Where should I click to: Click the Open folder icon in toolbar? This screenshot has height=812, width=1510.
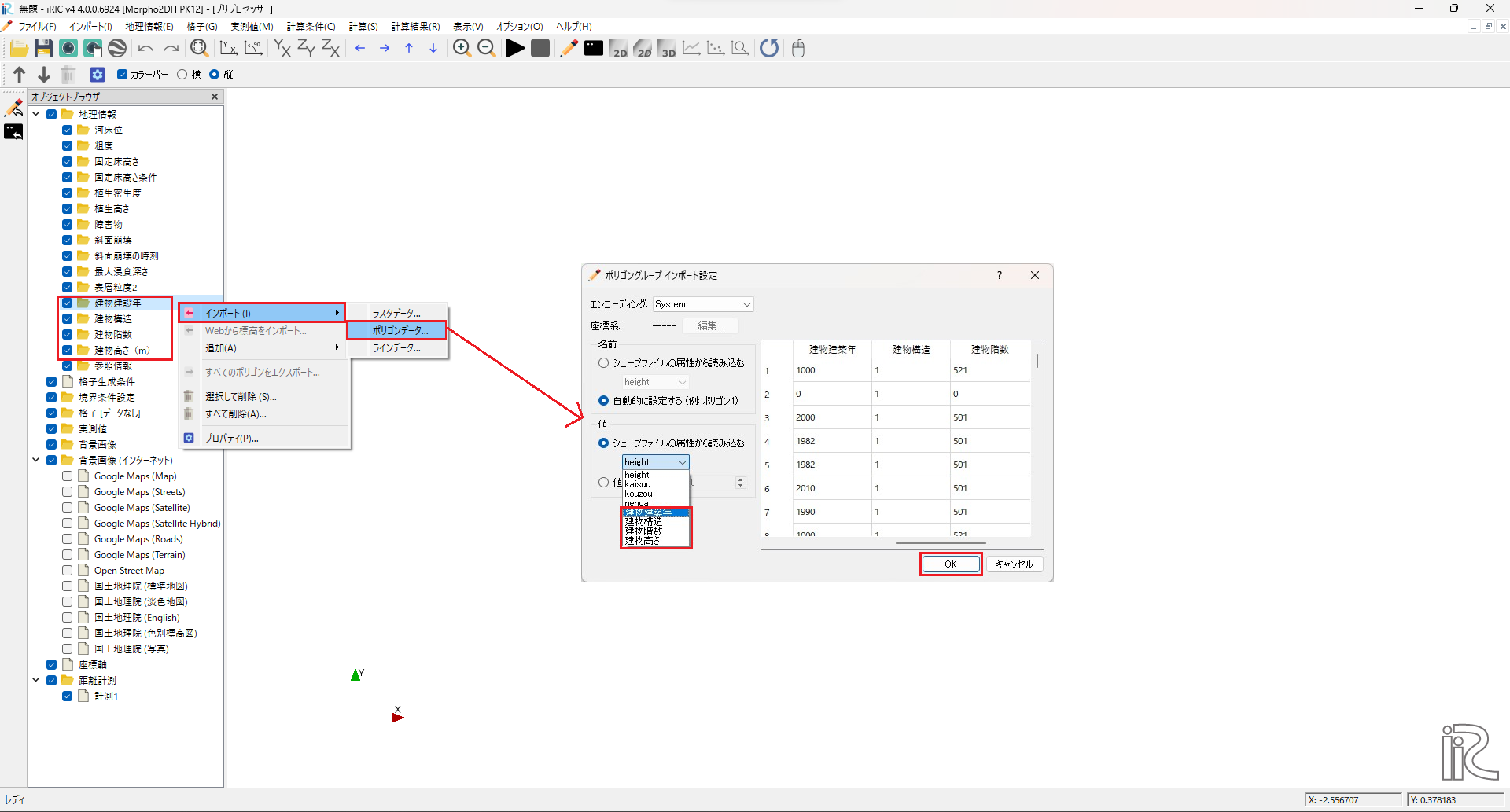[19, 49]
